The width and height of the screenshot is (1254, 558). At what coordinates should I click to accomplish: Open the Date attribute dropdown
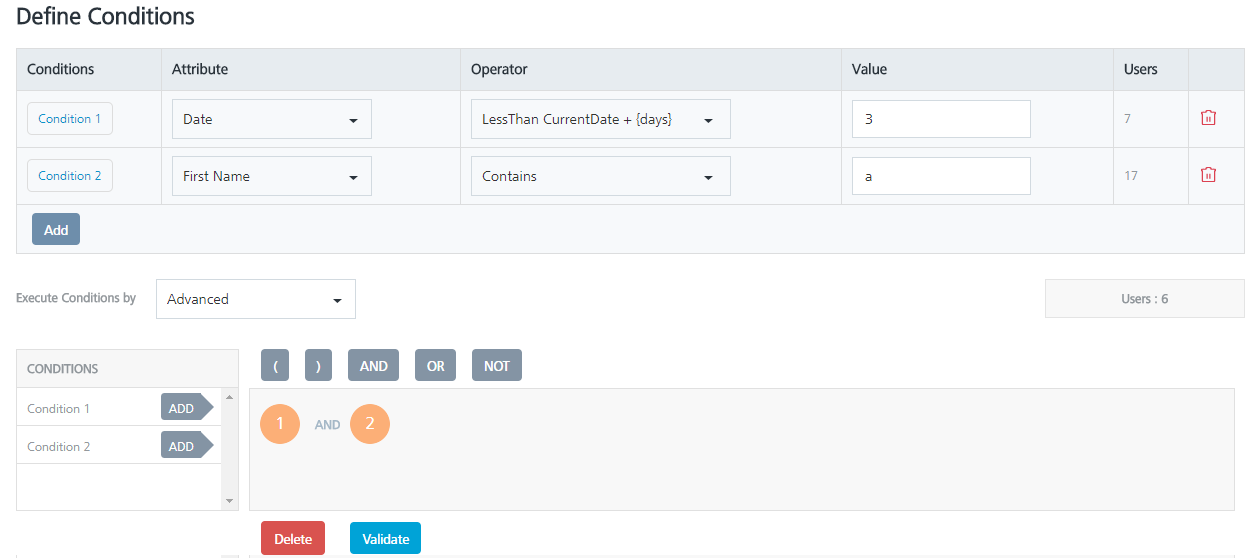(271, 119)
